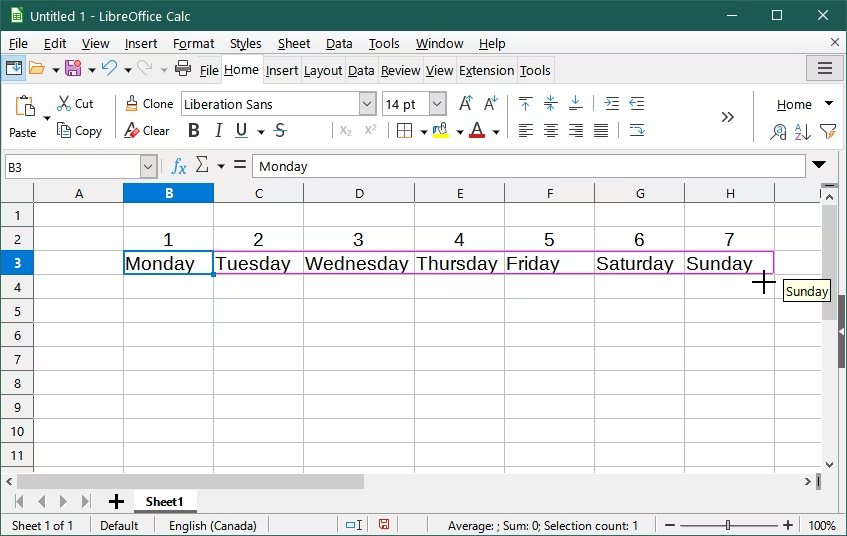Decrease font size icon
Screen dimensions: 847x536
(x=490, y=103)
